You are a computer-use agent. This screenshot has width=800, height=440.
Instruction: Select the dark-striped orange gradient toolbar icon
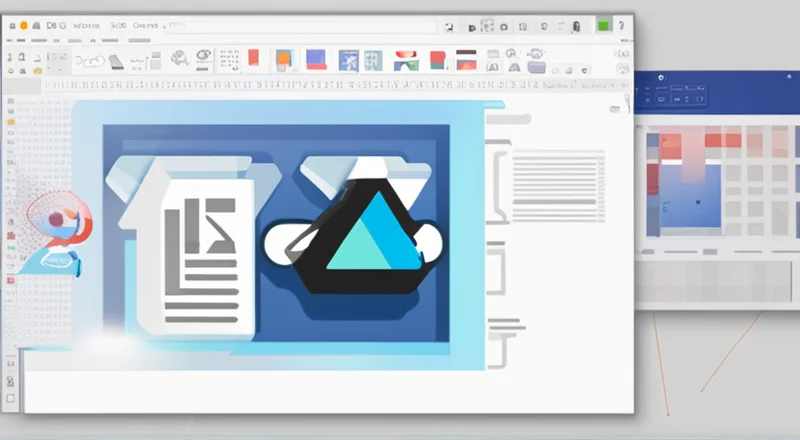pos(466,60)
